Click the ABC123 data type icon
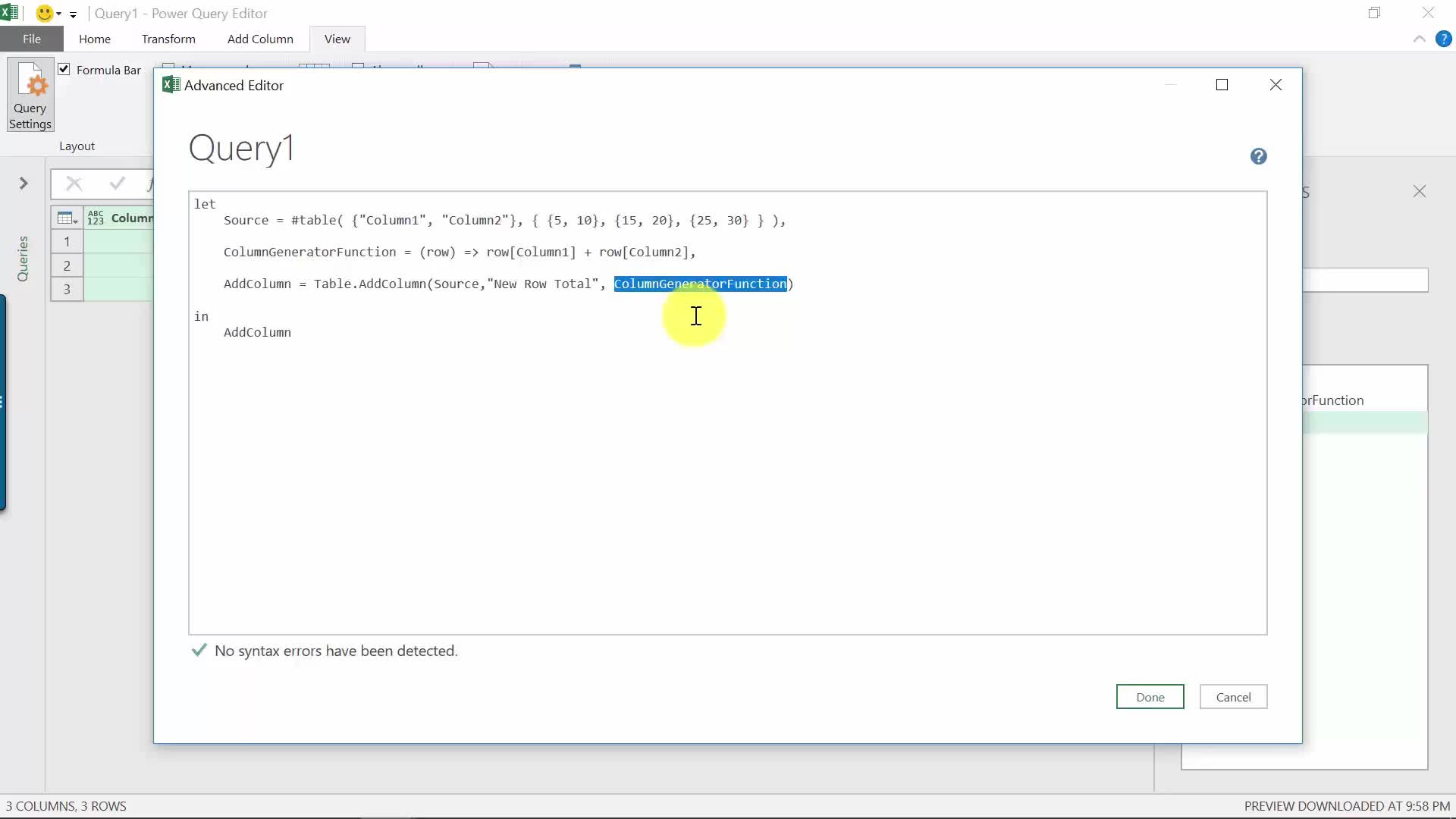Image resolution: width=1456 pixels, height=819 pixels. pos(96,218)
